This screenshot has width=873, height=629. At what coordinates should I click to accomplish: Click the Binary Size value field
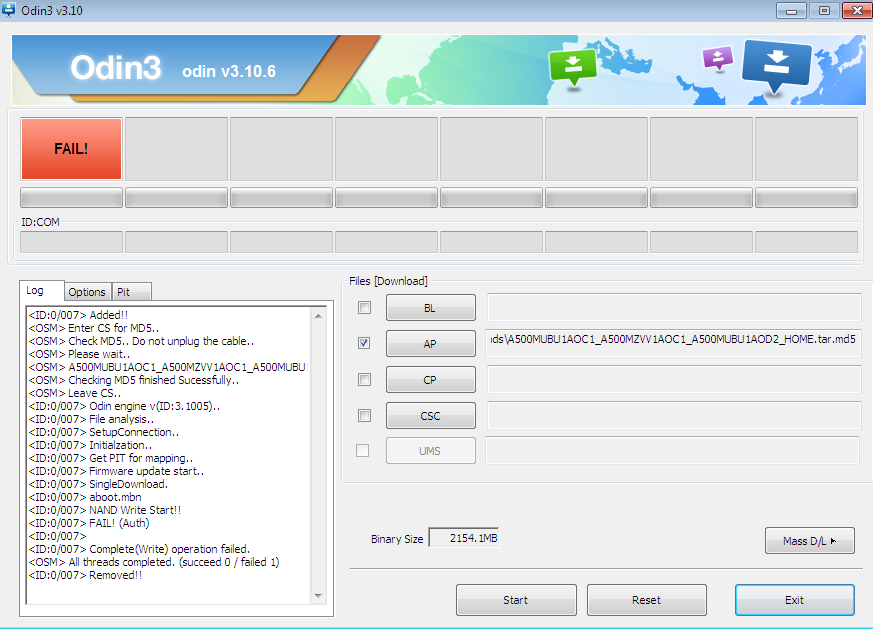point(464,538)
